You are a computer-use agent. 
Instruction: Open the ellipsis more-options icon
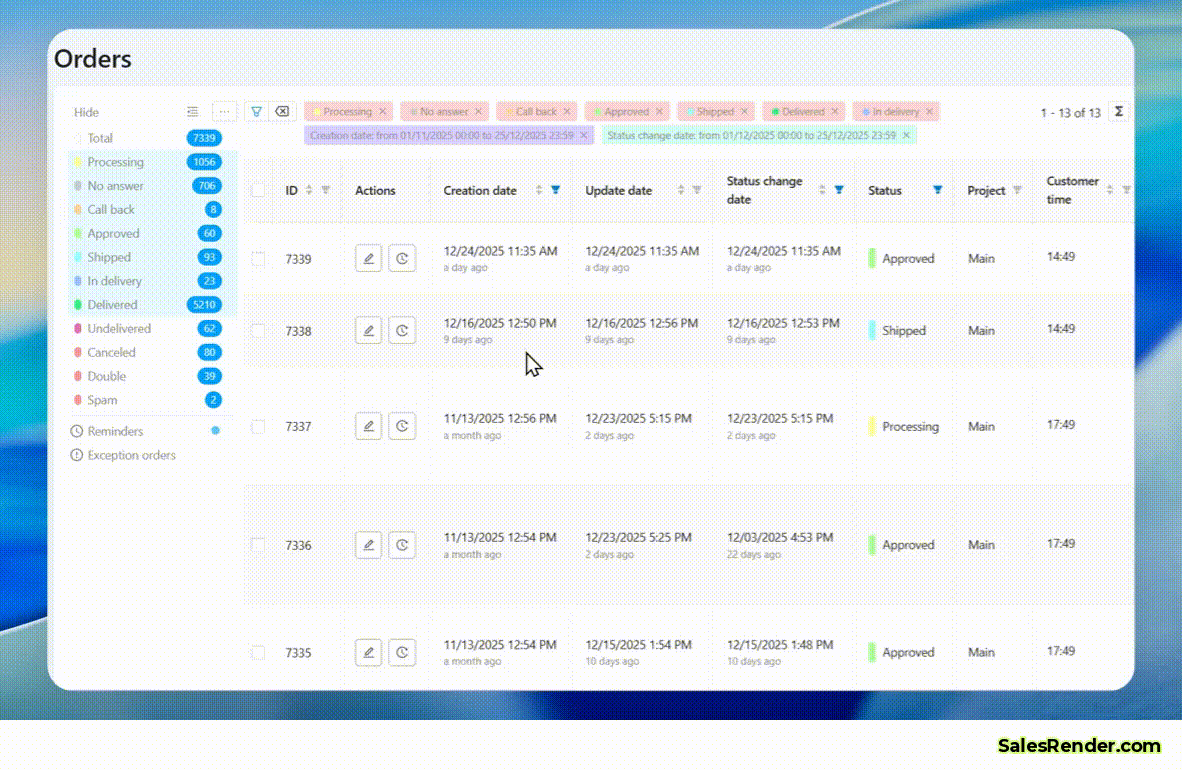(x=224, y=111)
